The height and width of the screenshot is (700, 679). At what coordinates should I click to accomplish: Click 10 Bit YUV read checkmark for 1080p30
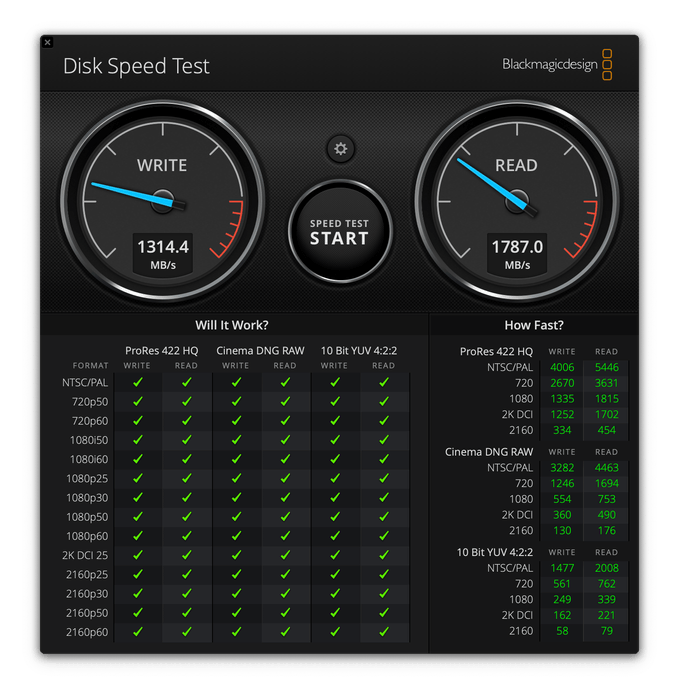pyautogui.click(x=384, y=497)
